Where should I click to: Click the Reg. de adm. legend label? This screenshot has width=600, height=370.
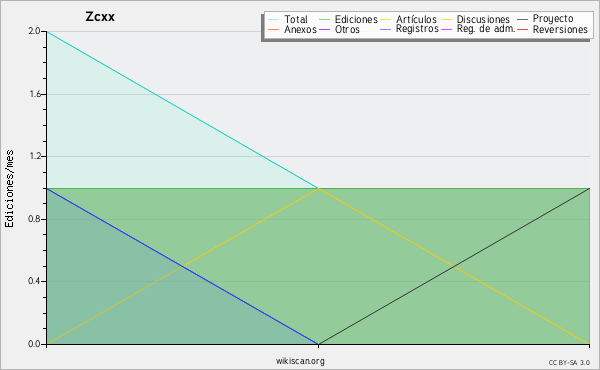pos(486,29)
